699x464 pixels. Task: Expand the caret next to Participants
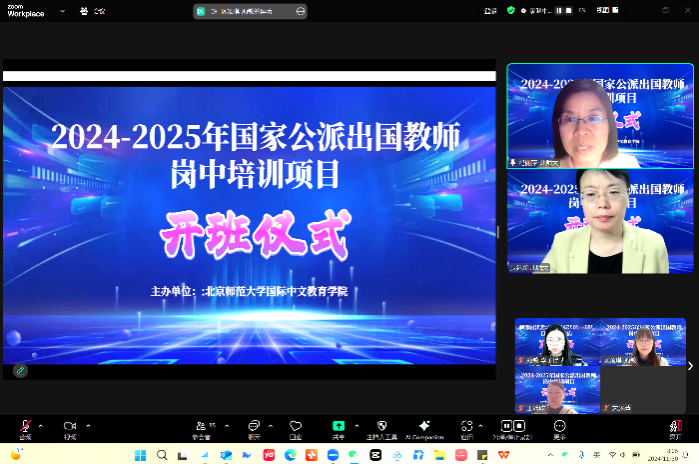point(226,424)
